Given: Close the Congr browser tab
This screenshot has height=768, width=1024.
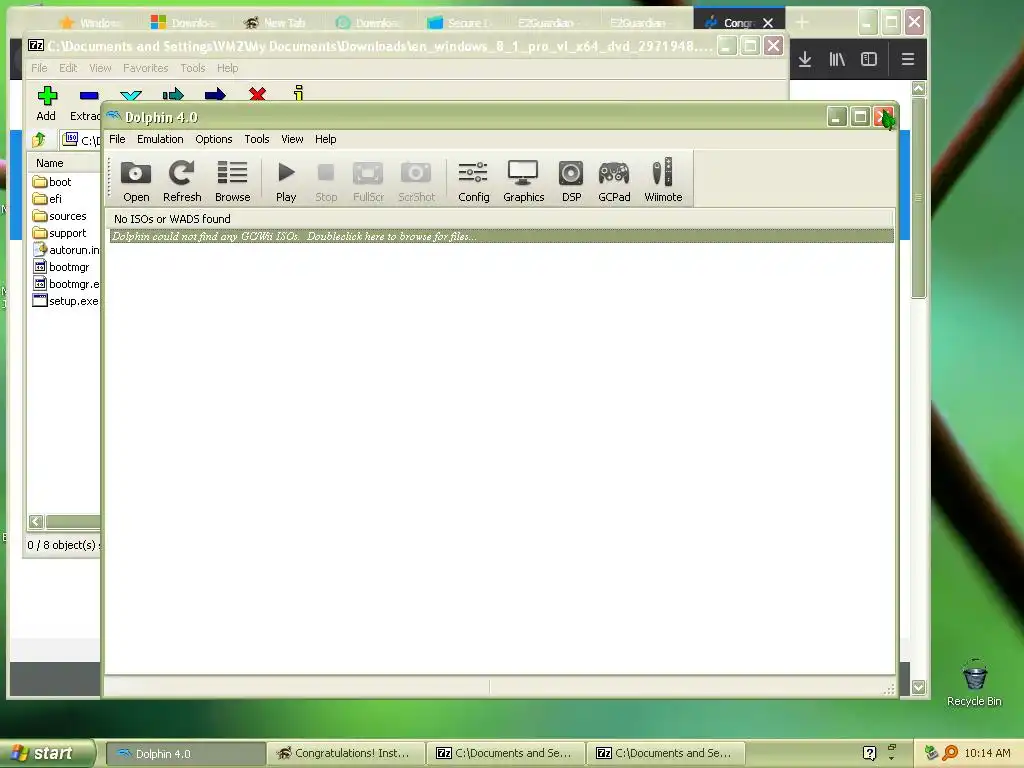Looking at the screenshot, I should pyautogui.click(x=768, y=23).
